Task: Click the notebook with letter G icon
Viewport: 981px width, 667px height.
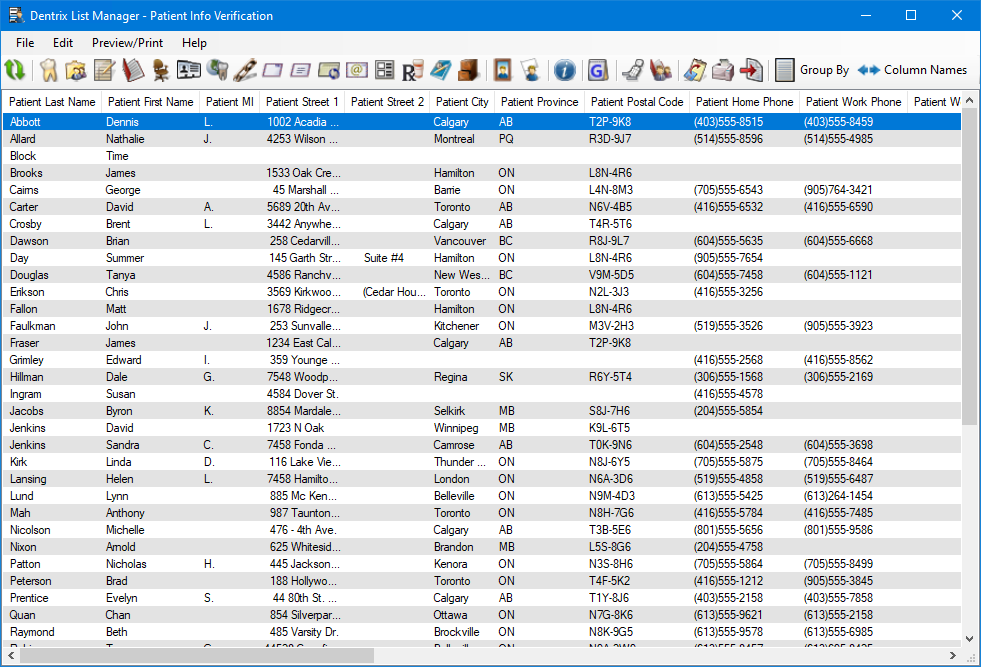Action: coord(598,69)
